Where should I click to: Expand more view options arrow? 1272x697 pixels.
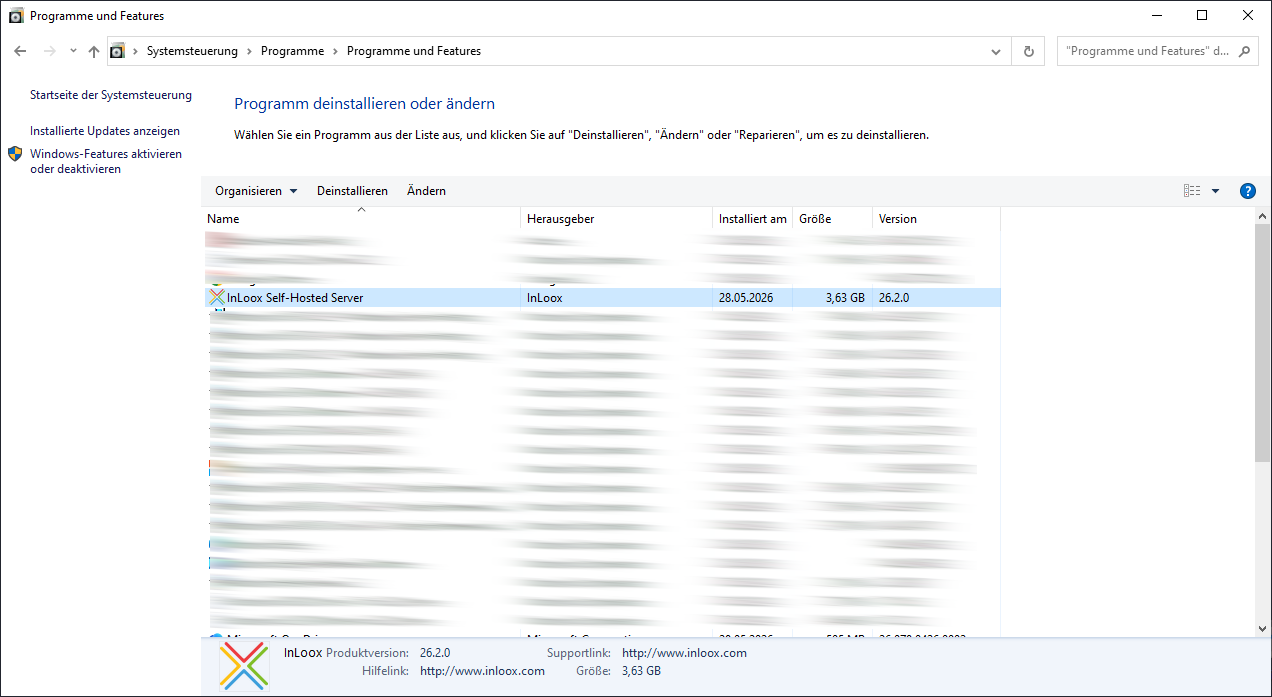1216,191
